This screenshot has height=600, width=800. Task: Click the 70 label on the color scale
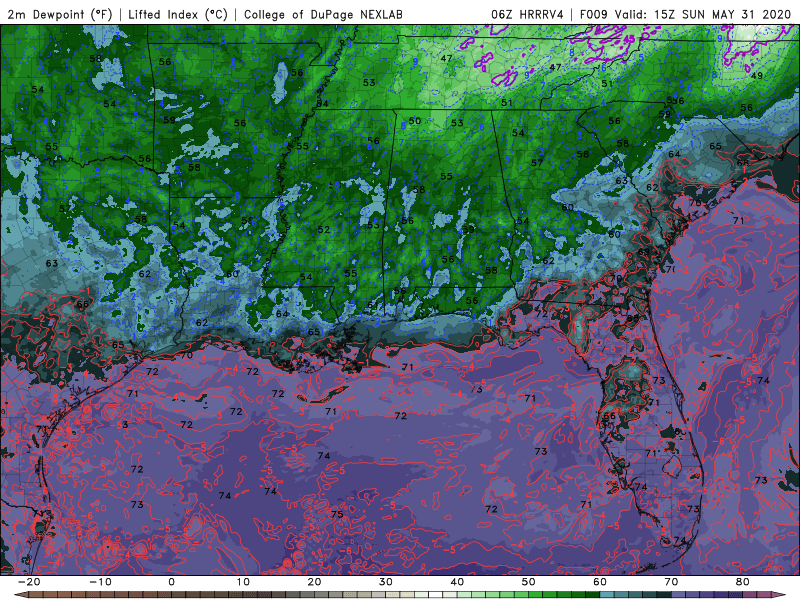671,582
